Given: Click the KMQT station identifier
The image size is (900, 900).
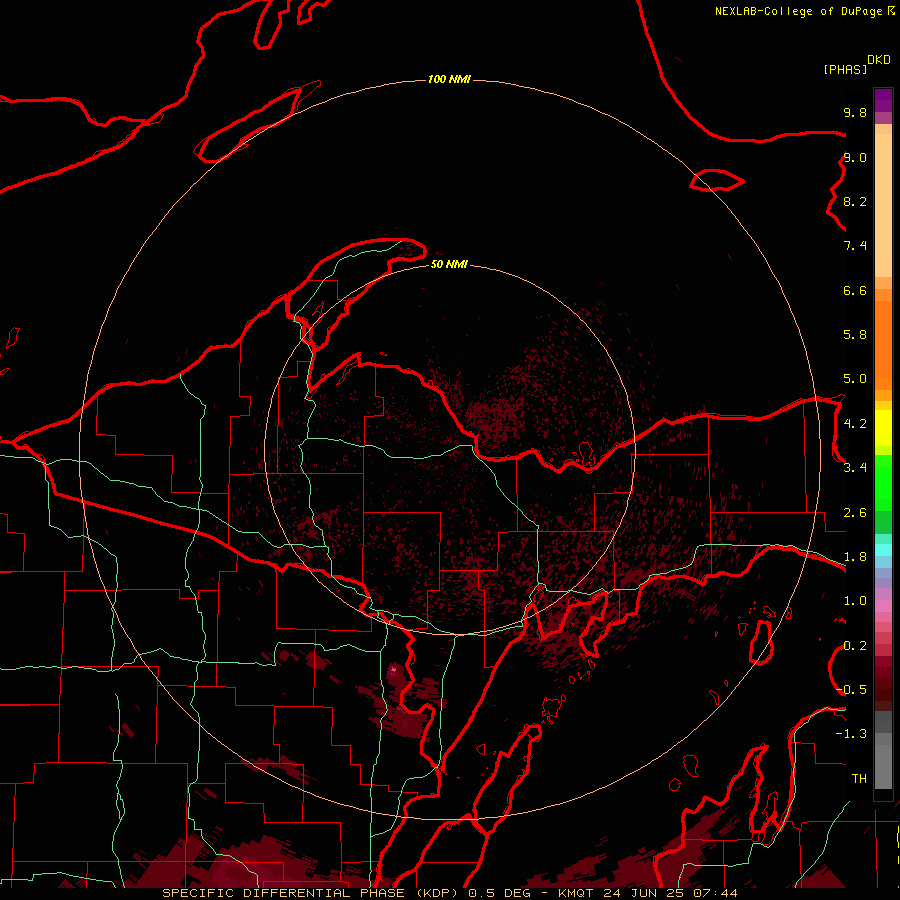Looking at the screenshot, I should point(575,893).
